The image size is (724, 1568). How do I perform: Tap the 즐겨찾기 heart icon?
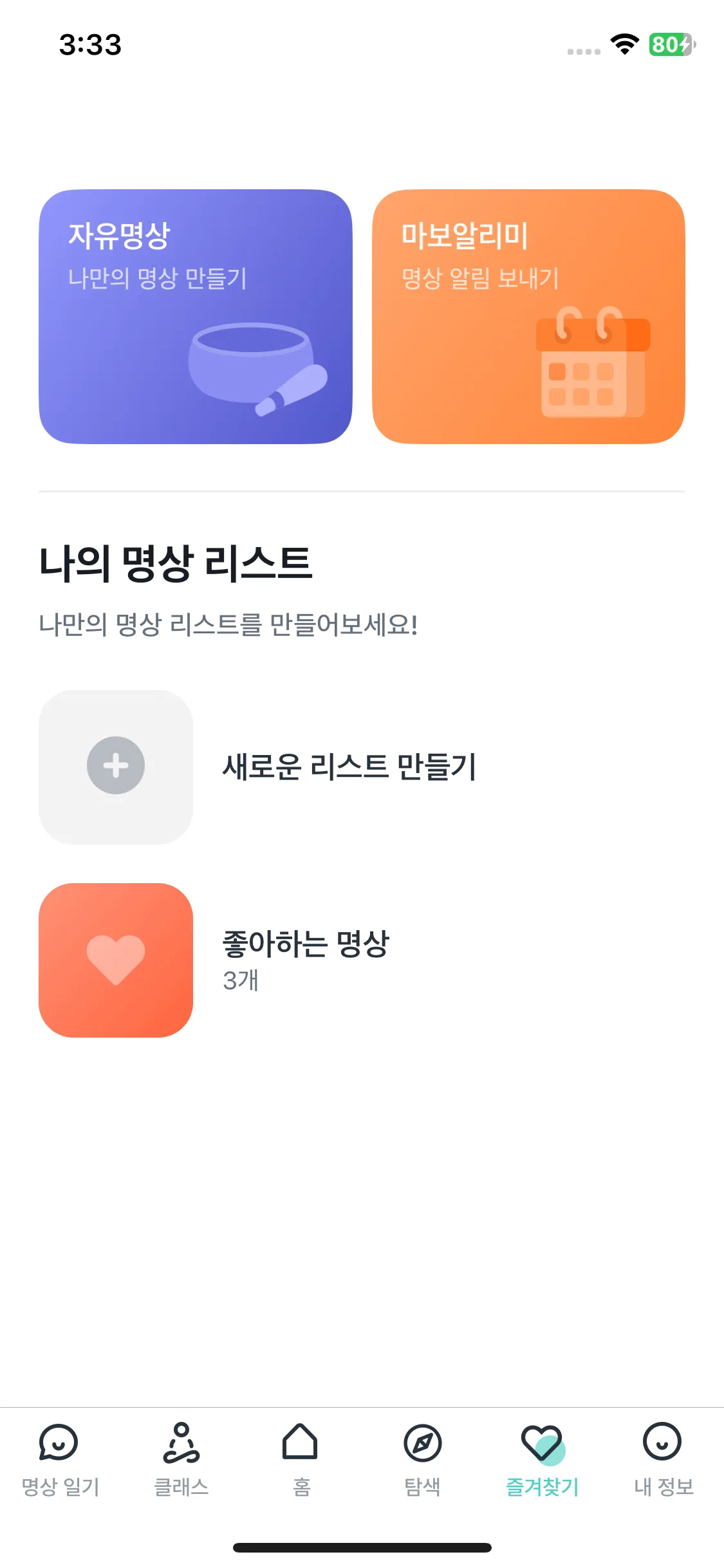(x=543, y=1444)
